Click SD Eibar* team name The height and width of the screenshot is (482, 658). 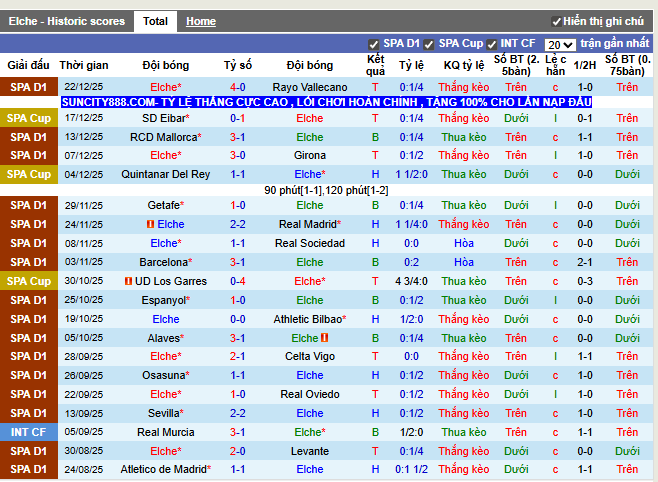(x=166, y=118)
